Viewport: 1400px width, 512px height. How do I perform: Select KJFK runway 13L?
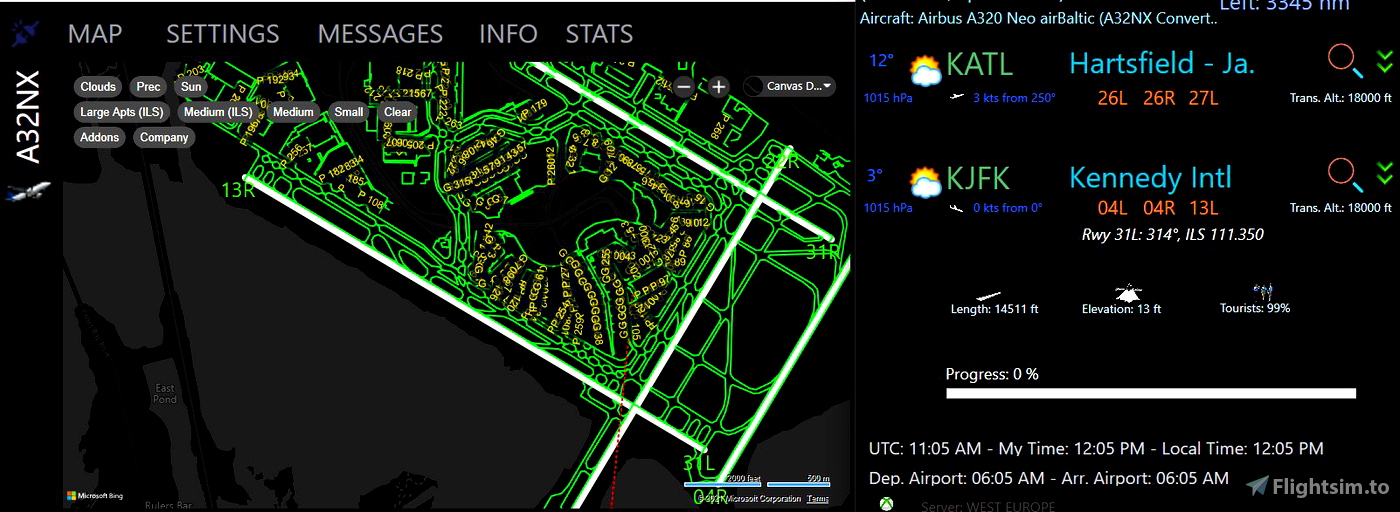[1203, 208]
